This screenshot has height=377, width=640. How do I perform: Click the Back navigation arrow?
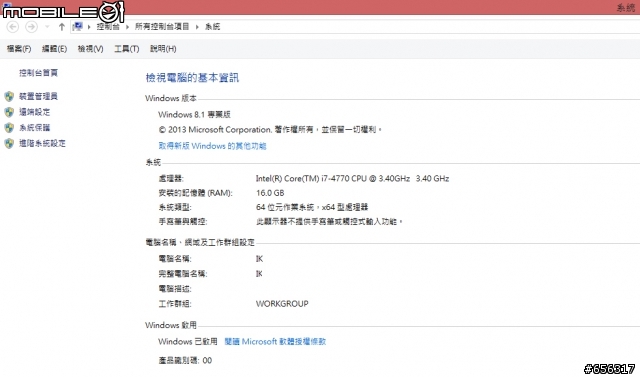click(13, 27)
